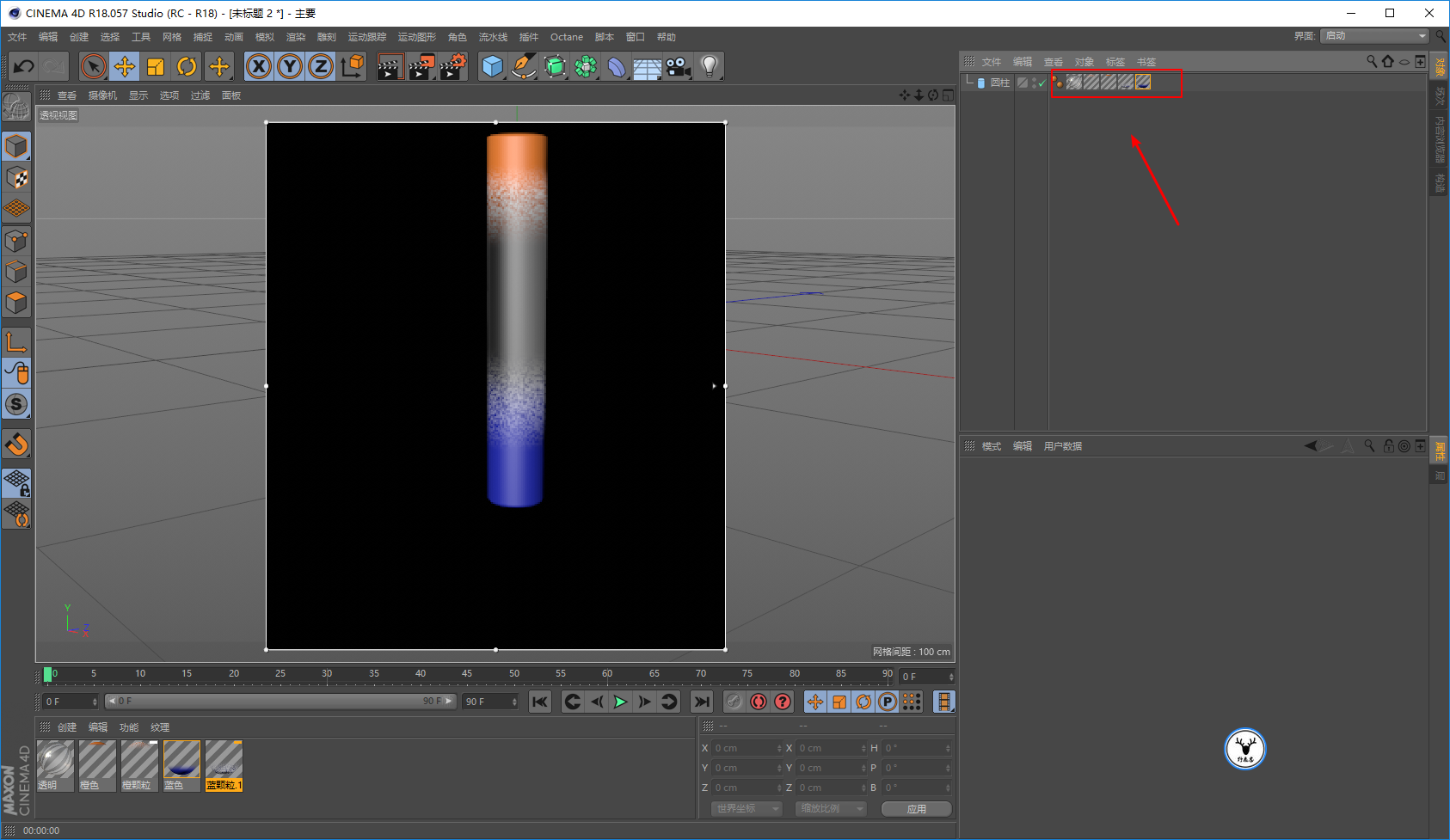Select the 蓝颗粒.1 material thumbnail

[224, 766]
